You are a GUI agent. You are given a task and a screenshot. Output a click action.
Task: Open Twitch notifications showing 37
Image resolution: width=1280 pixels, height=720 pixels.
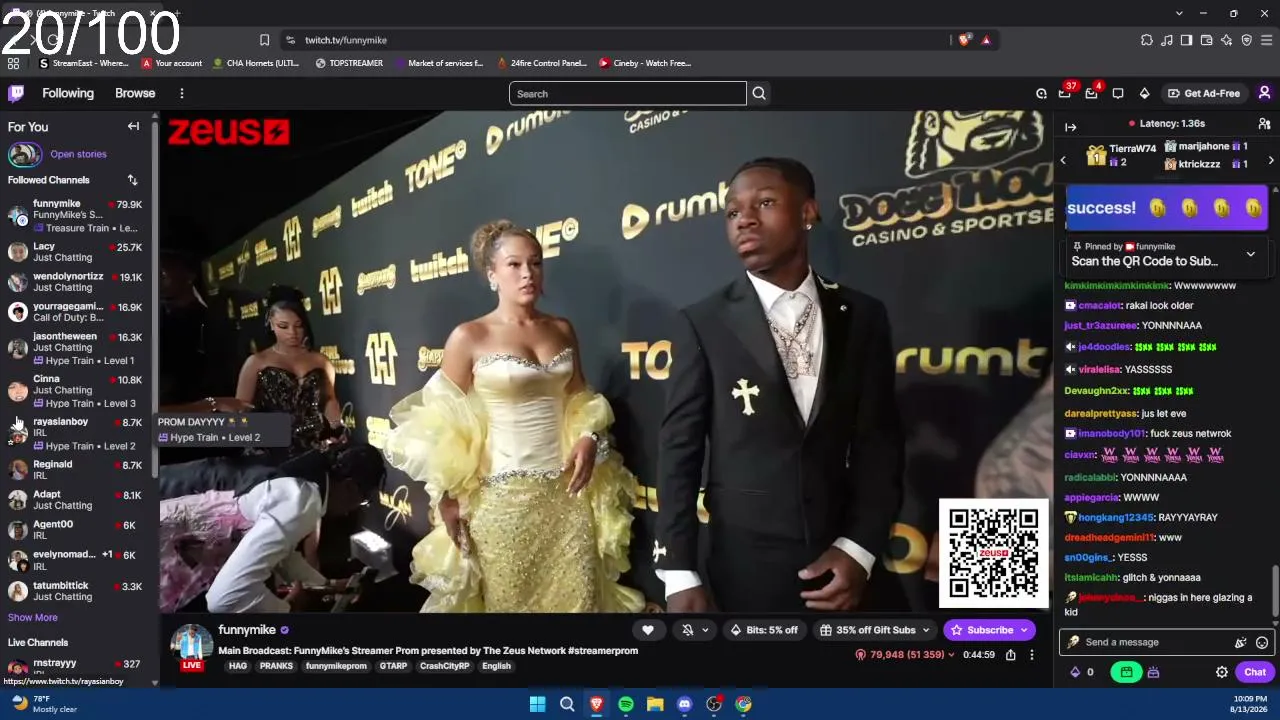tap(1065, 93)
